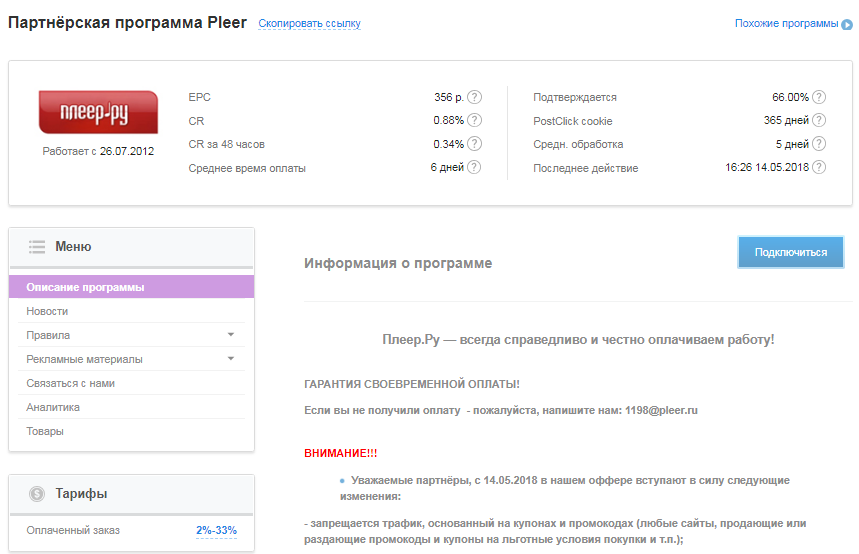This screenshot has height=554, width=859.
Task: Click the Оплаченный заказ label
Action: pyautogui.click(x=73, y=530)
